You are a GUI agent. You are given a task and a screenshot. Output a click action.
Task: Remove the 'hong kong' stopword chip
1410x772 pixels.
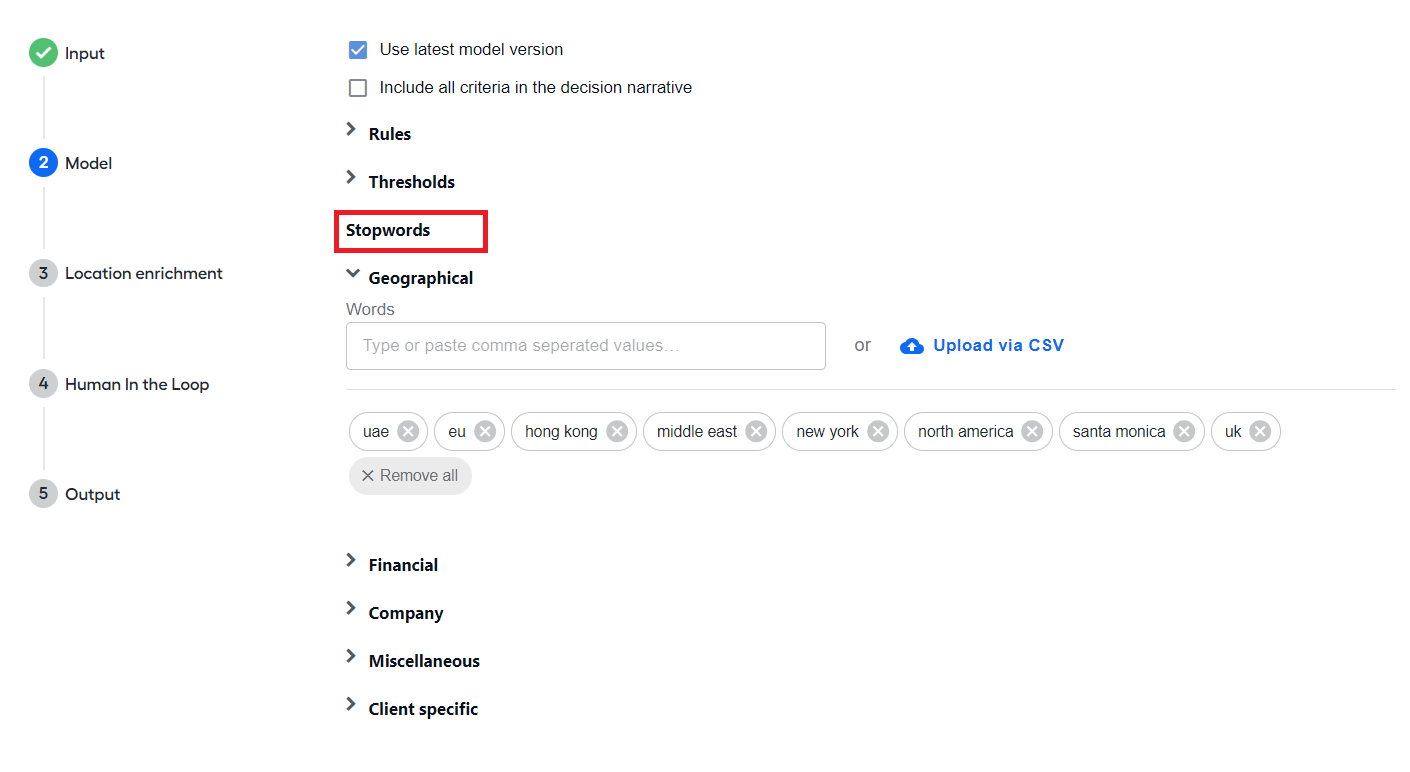[x=617, y=431]
